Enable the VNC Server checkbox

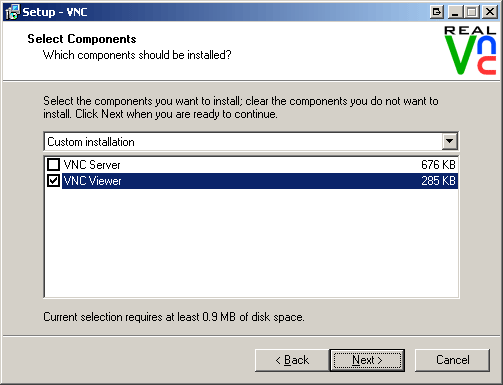pos(53,164)
